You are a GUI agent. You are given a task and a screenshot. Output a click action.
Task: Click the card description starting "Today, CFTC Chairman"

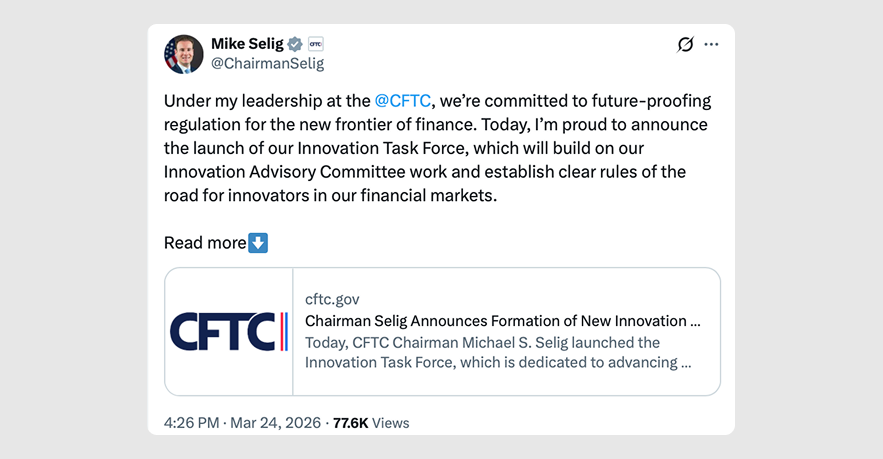(497, 352)
